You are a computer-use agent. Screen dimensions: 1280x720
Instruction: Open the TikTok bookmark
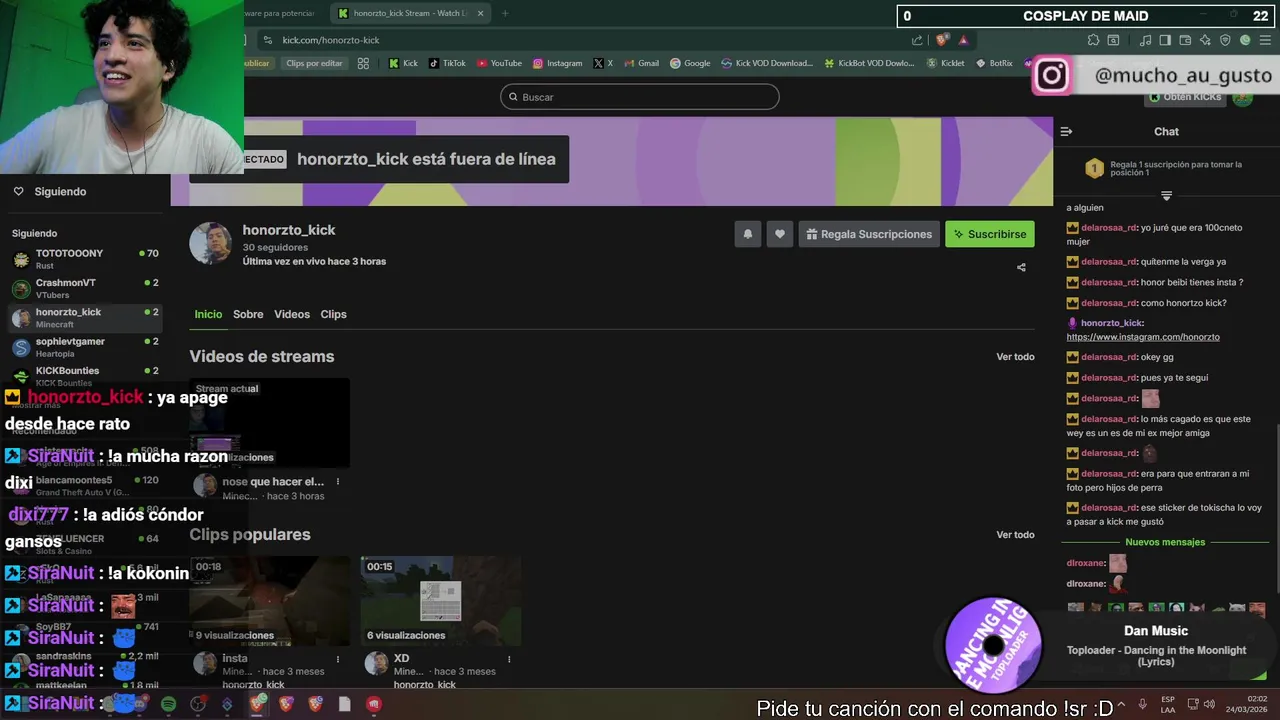coord(447,63)
